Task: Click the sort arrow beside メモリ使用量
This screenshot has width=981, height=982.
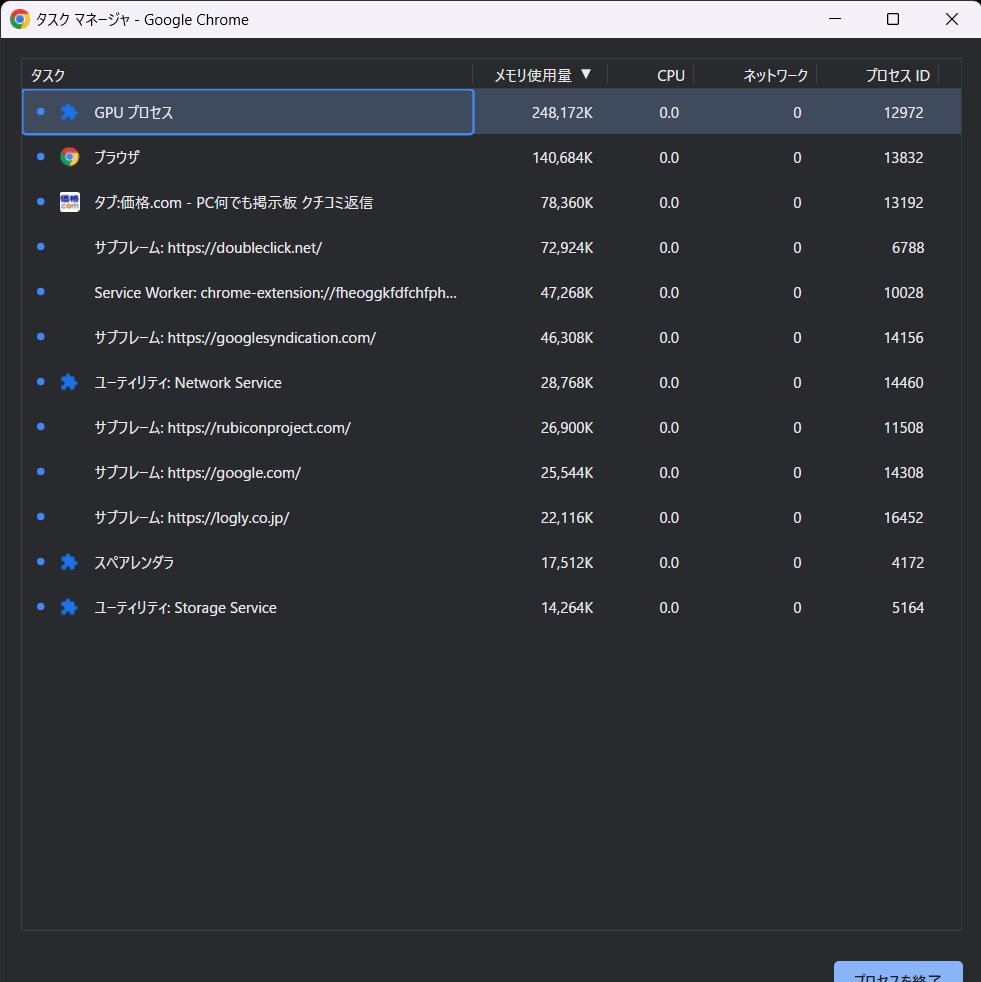Action: point(586,74)
